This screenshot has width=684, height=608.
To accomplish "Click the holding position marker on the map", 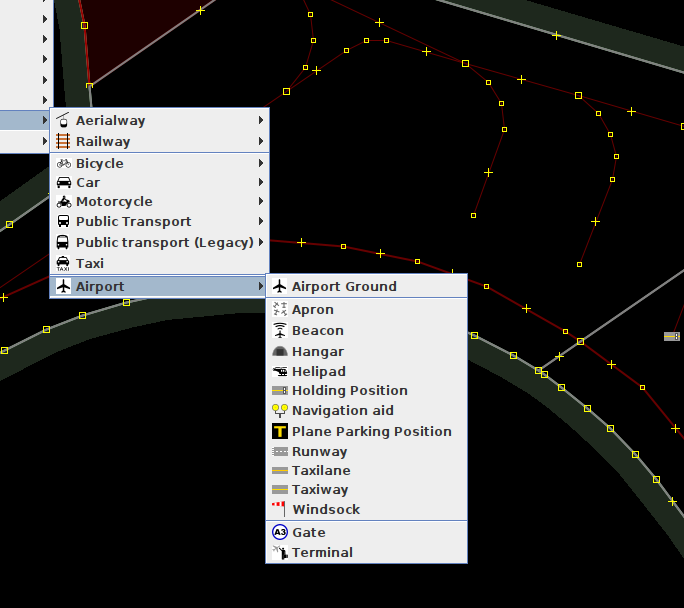I will tap(672, 336).
